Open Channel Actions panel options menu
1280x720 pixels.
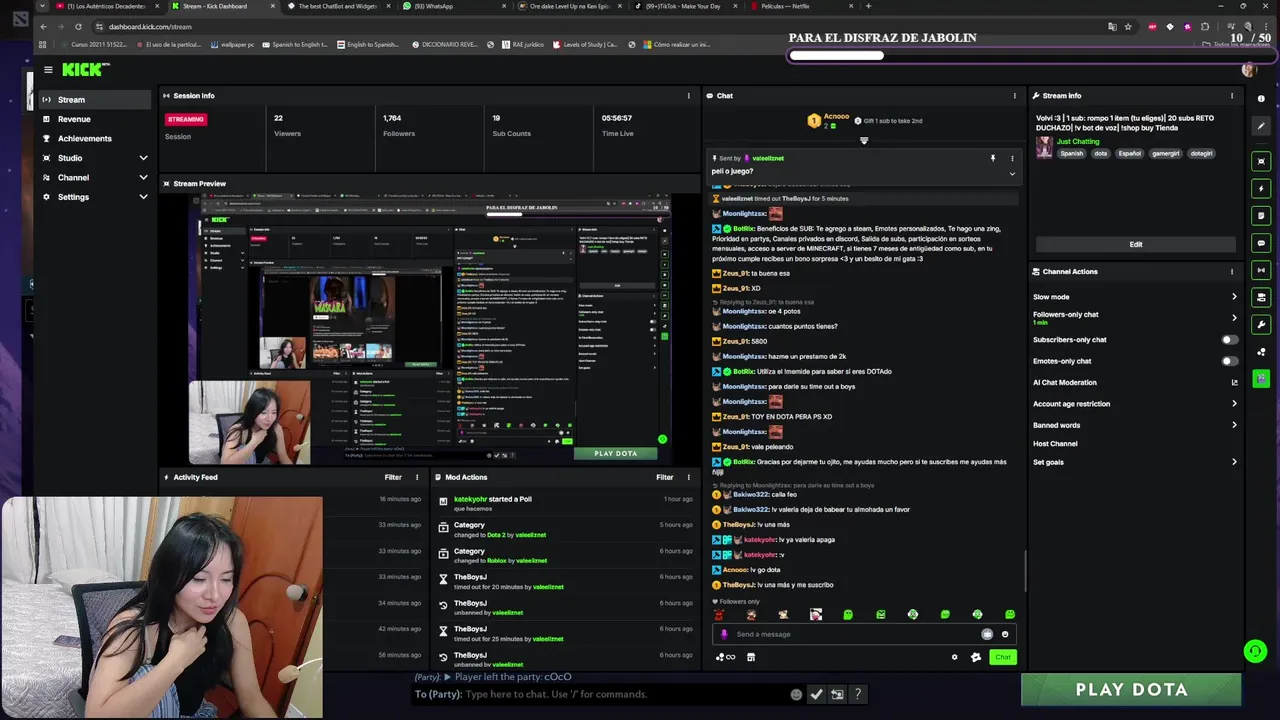click(1231, 272)
